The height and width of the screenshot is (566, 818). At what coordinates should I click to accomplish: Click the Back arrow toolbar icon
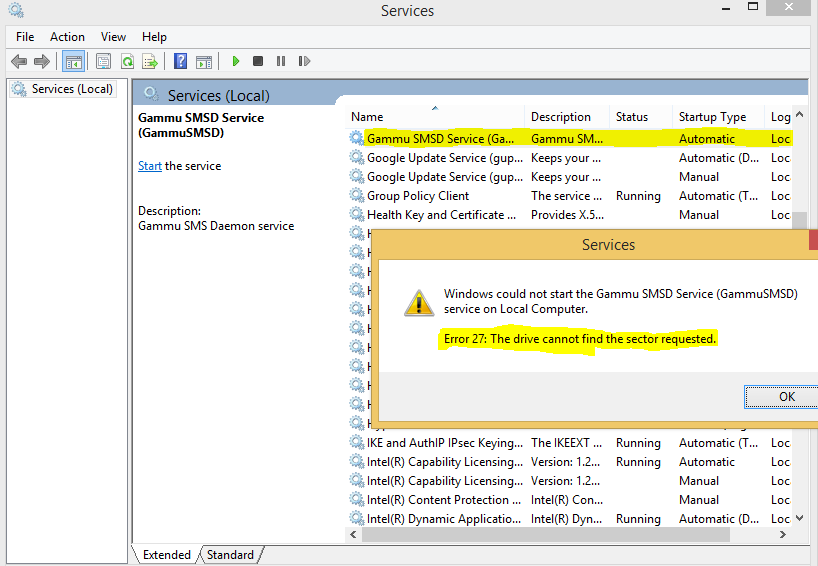pyautogui.click(x=19, y=62)
